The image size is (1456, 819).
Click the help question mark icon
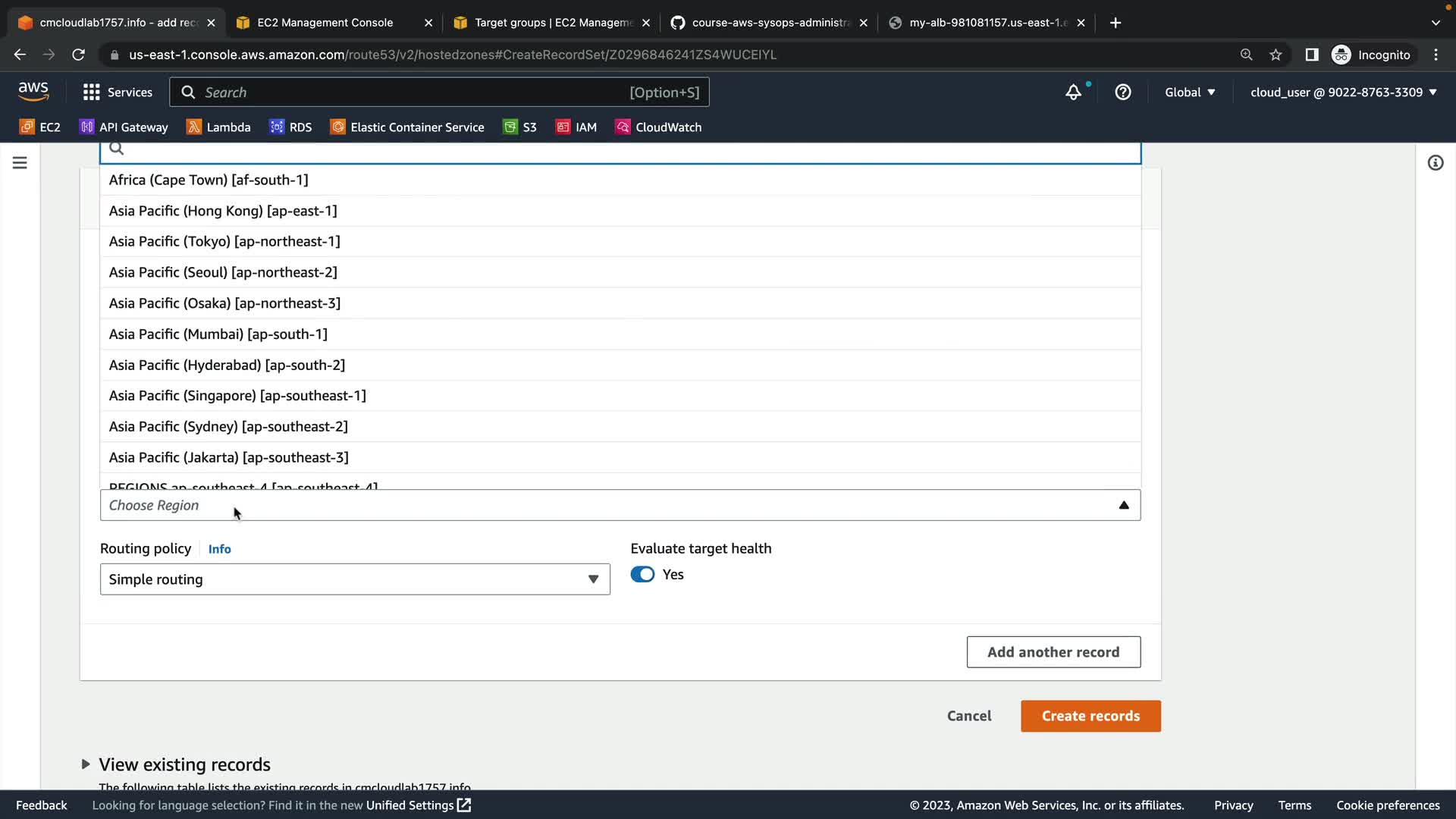[1122, 93]
